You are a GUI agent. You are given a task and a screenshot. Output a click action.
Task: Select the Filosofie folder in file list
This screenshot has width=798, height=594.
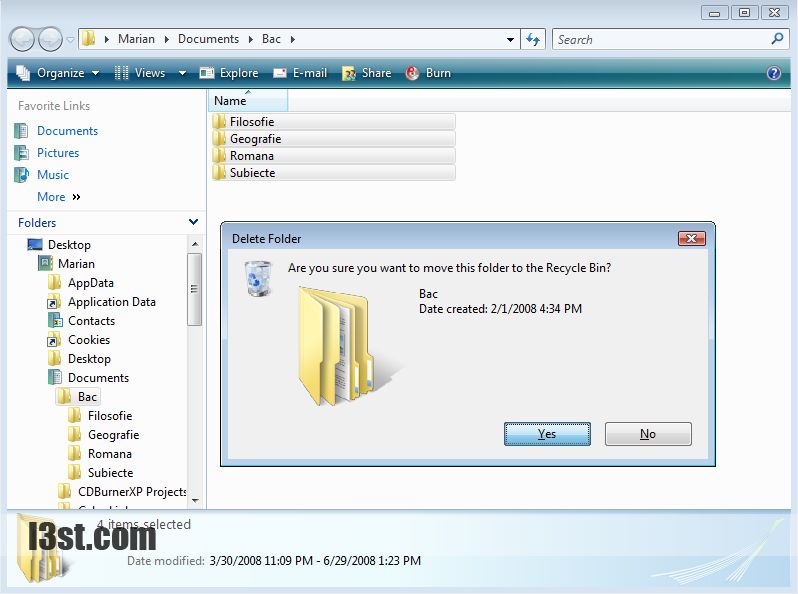coord(333,122)
